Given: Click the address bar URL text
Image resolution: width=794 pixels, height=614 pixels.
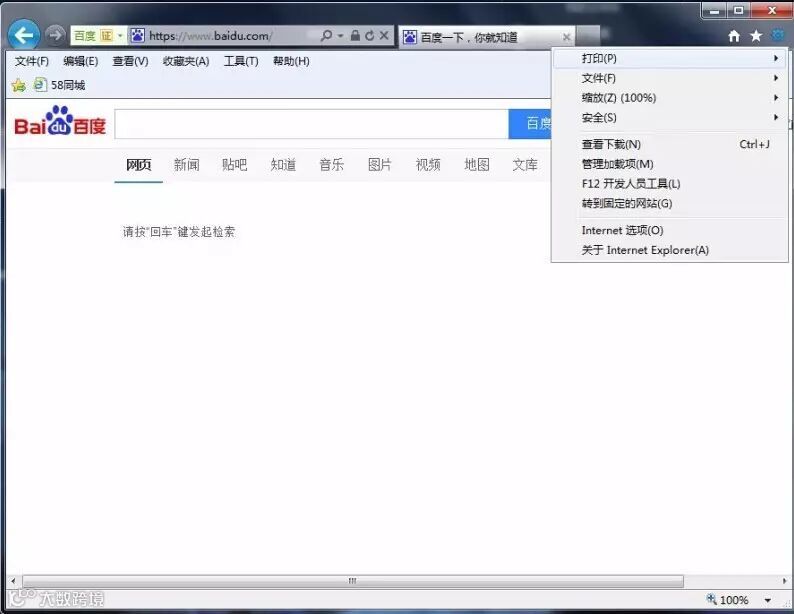Looking at the screenshot, I should [x=210, y=35].
